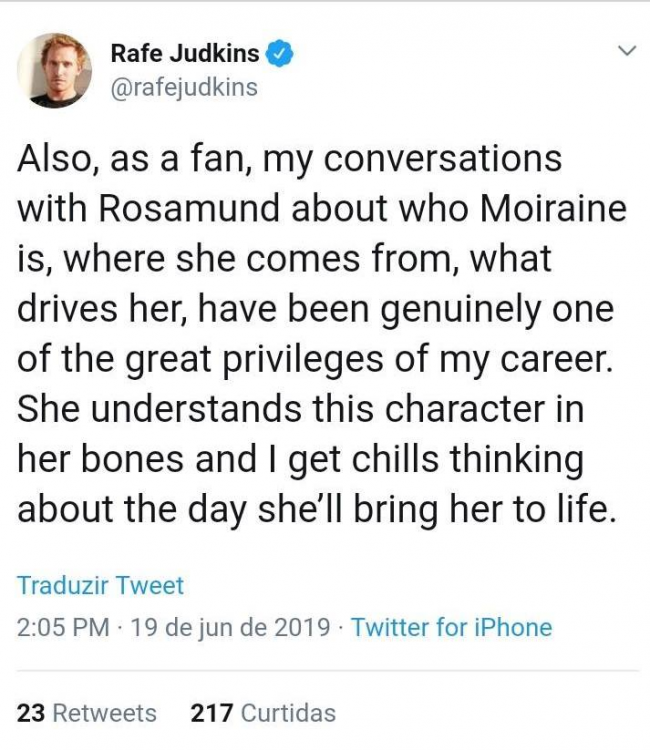View the 23 Retweets list
The height and width of the screenshot is (750, 650).
(x=87, y=713)
